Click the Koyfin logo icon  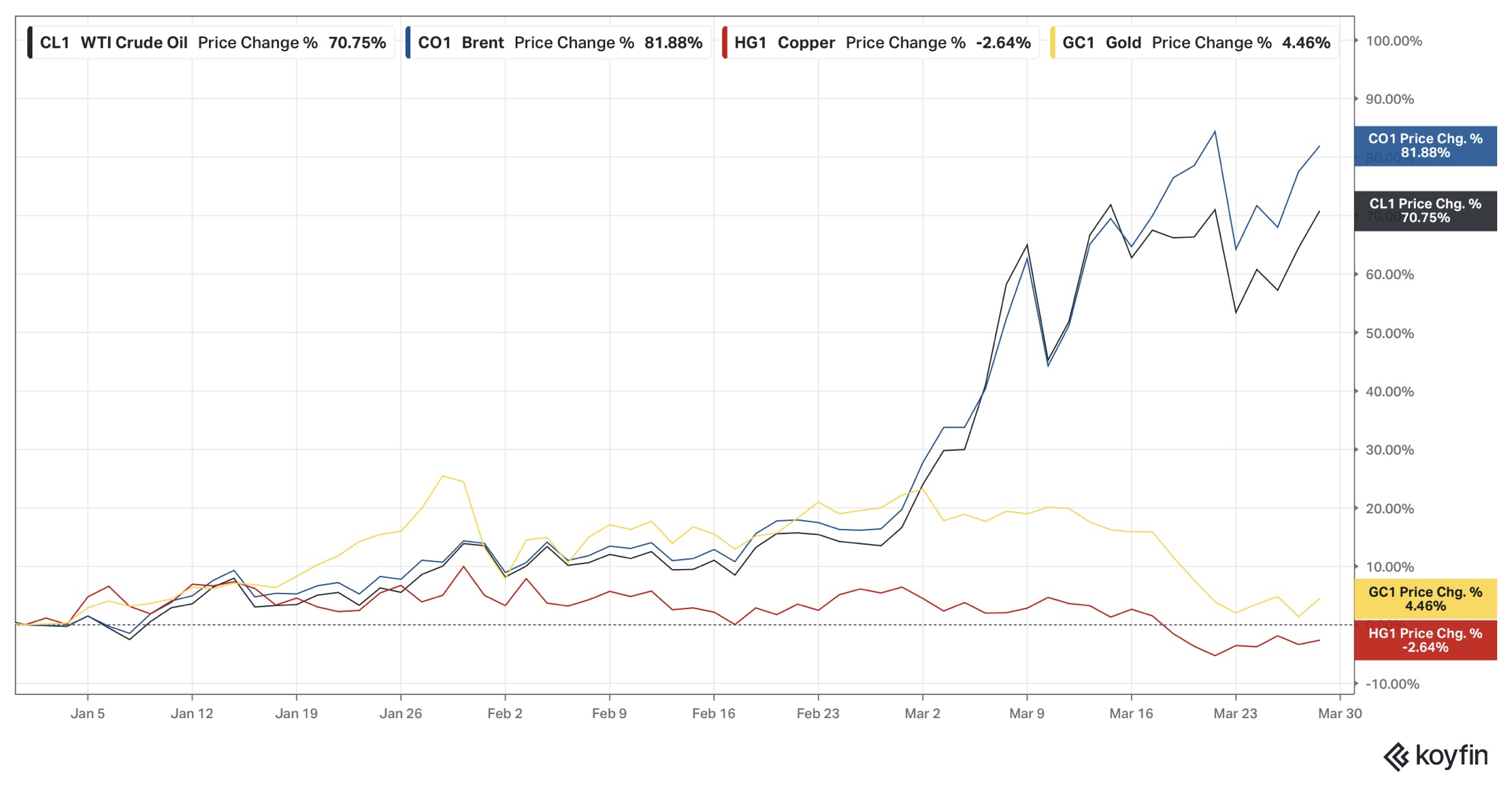1396,757
